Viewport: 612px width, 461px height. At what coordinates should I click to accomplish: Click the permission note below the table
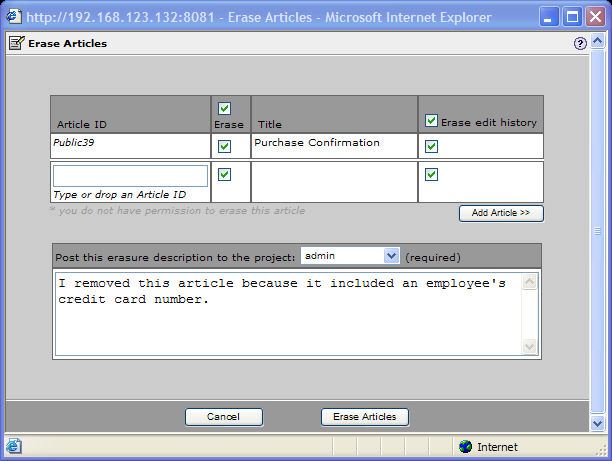[x=178, y=211]
